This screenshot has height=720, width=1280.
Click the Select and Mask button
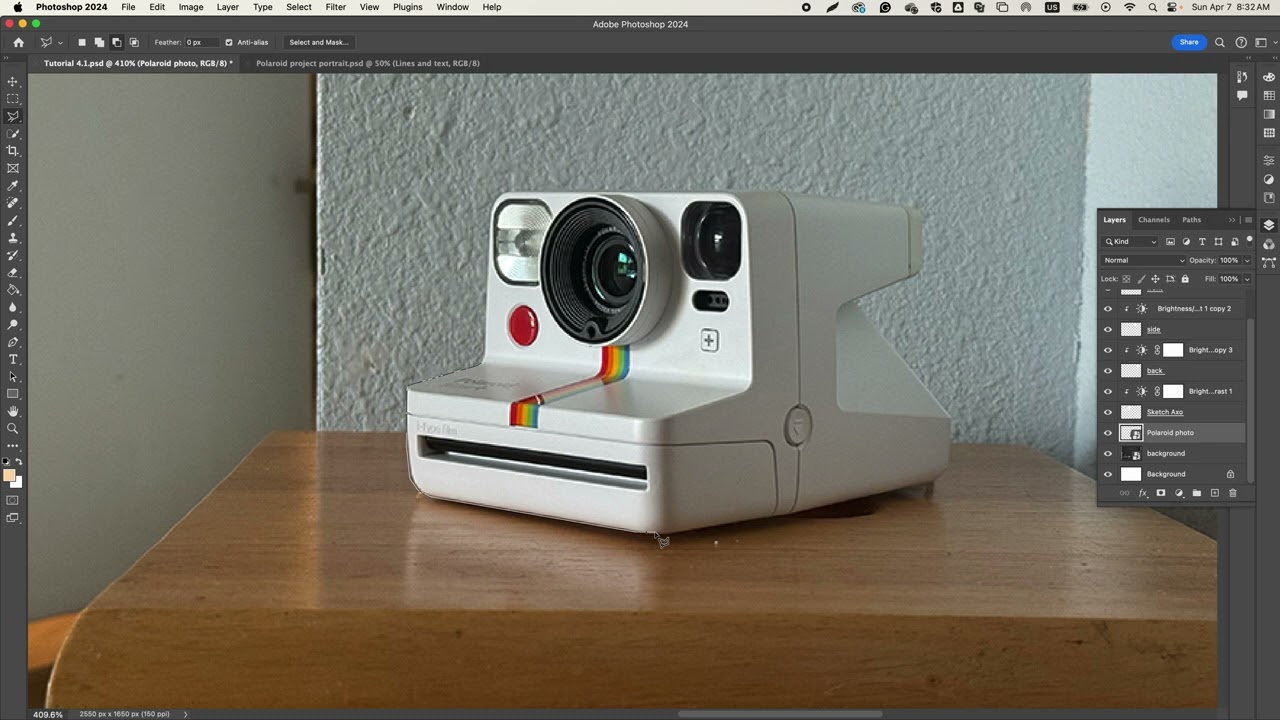point(318,42)
